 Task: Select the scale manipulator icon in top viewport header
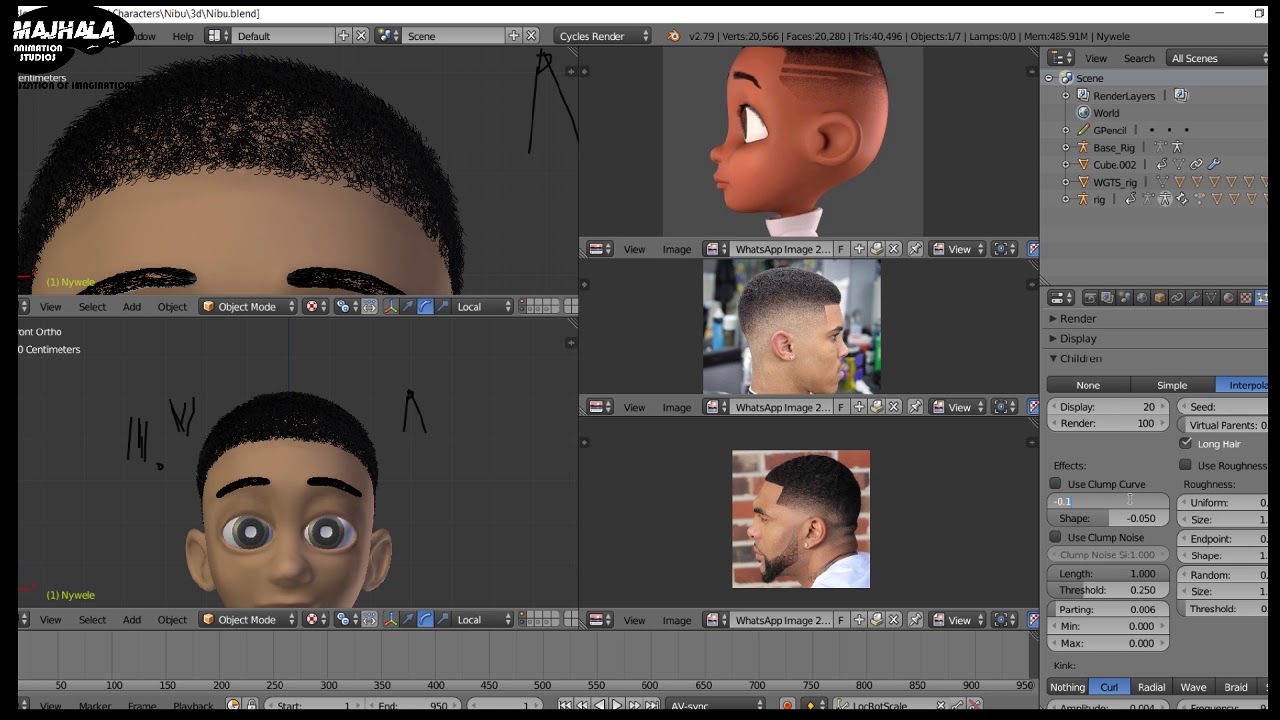442,307
